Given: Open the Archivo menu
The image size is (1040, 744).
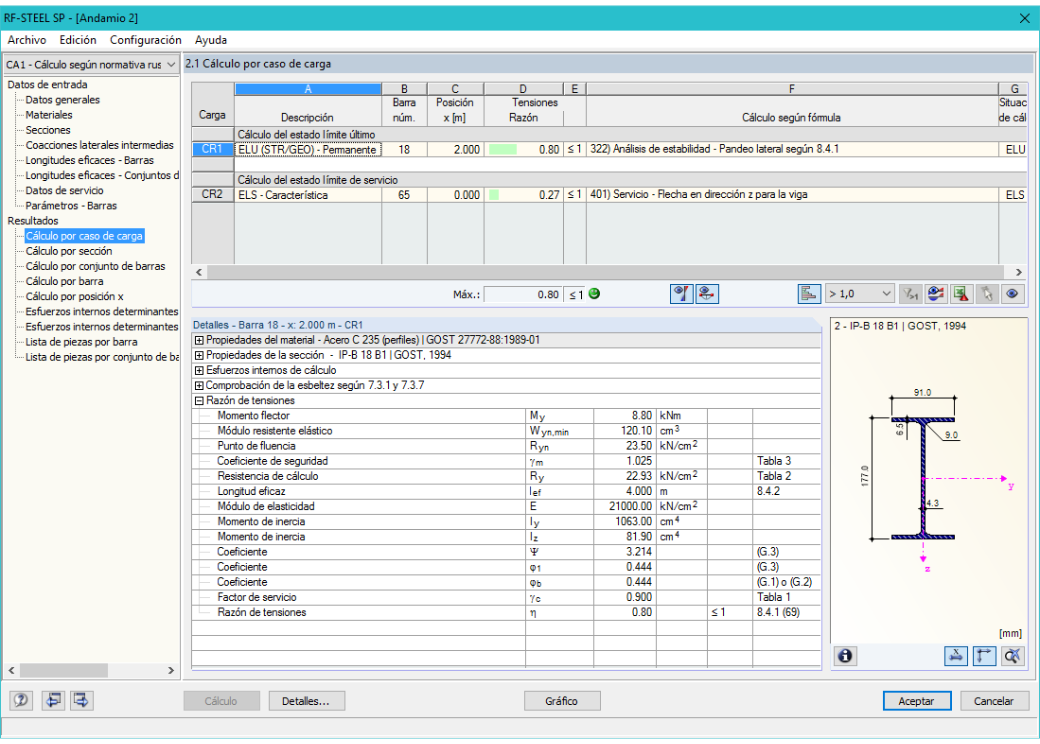Looking at the screenshot, I should point(27,40).
